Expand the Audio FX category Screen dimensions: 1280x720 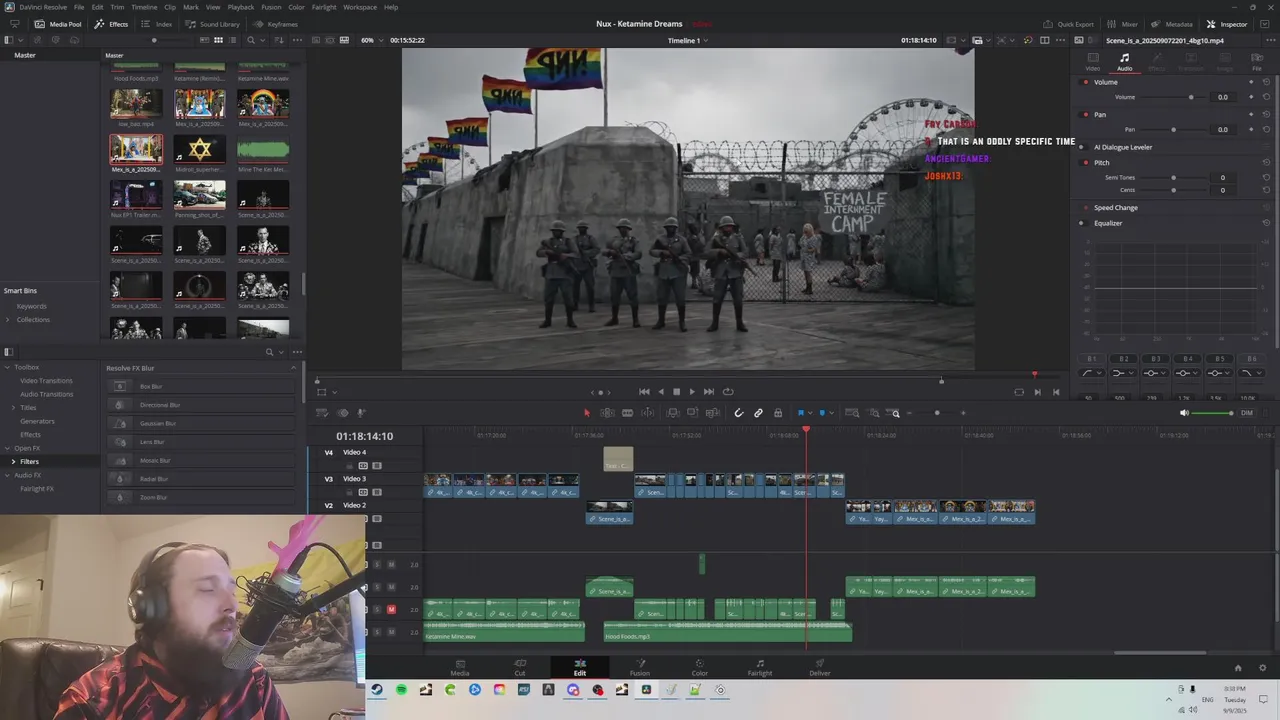coord(8,475)
